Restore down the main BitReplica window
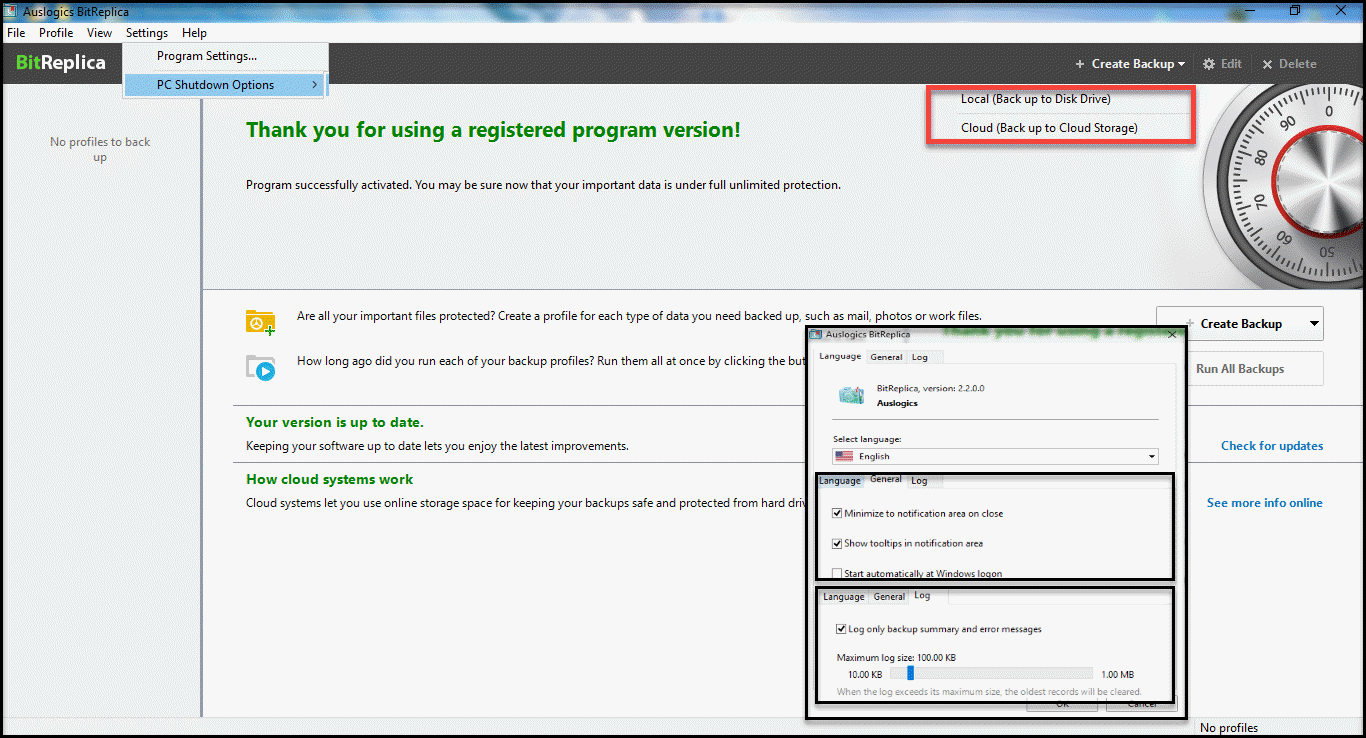 point(1295,11)
